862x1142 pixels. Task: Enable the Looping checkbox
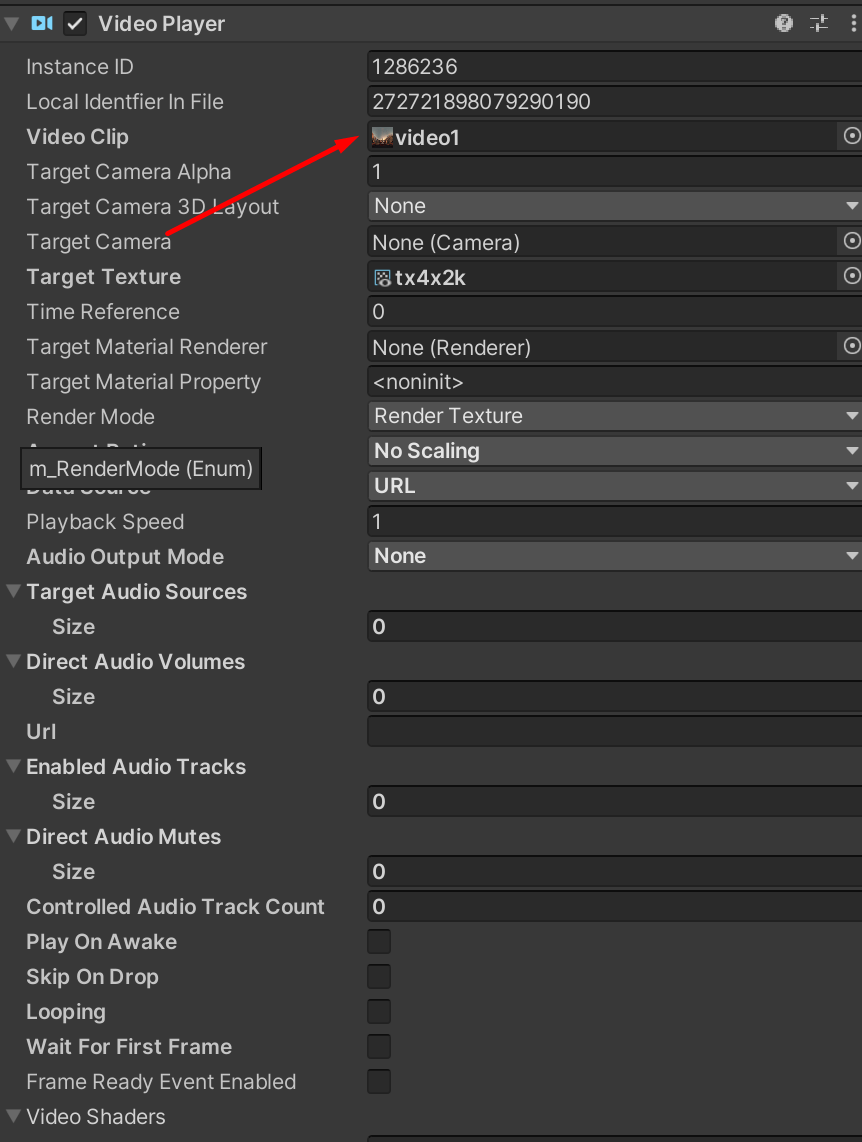point(379,1012)
